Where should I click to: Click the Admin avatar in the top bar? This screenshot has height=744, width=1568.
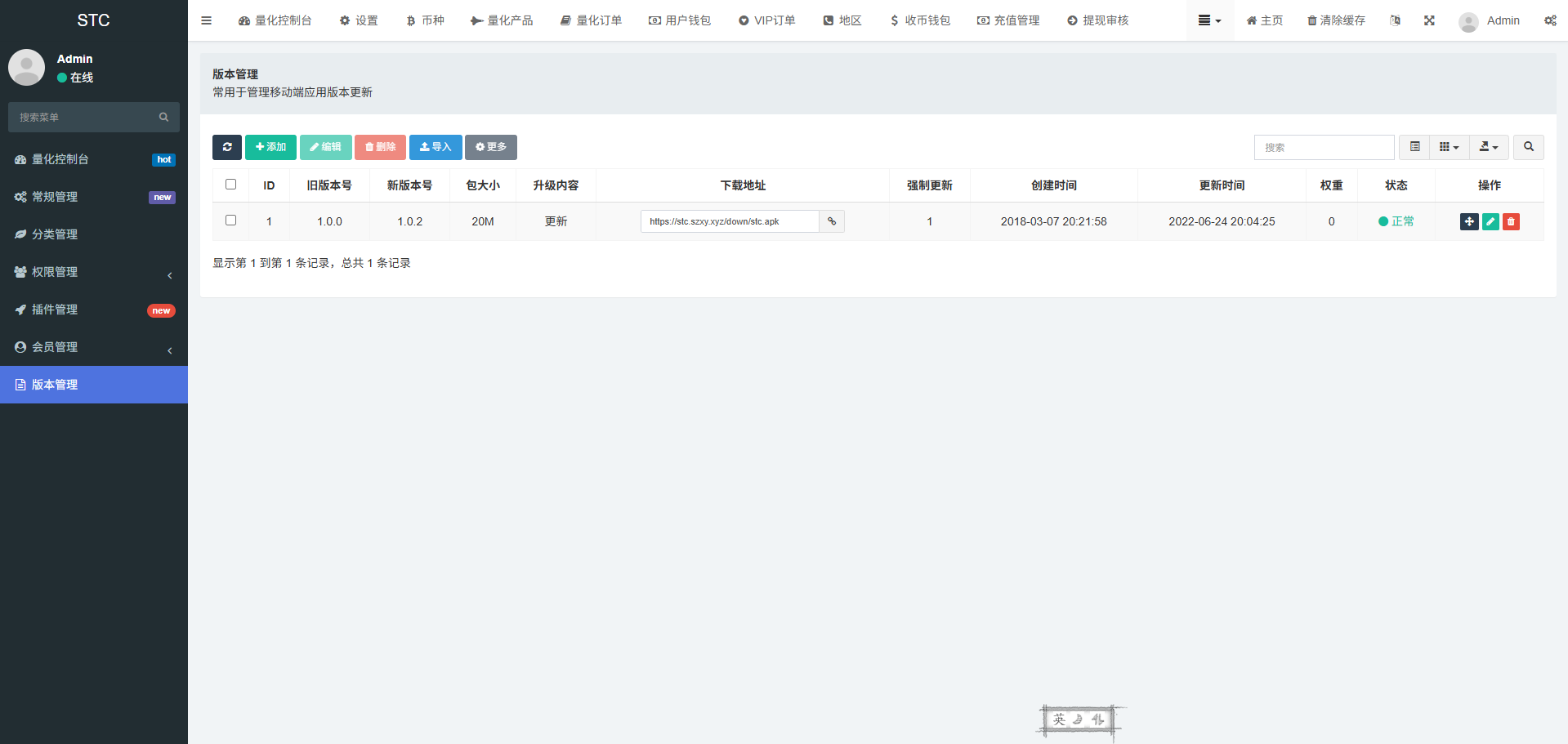[x=1468, y=21]
